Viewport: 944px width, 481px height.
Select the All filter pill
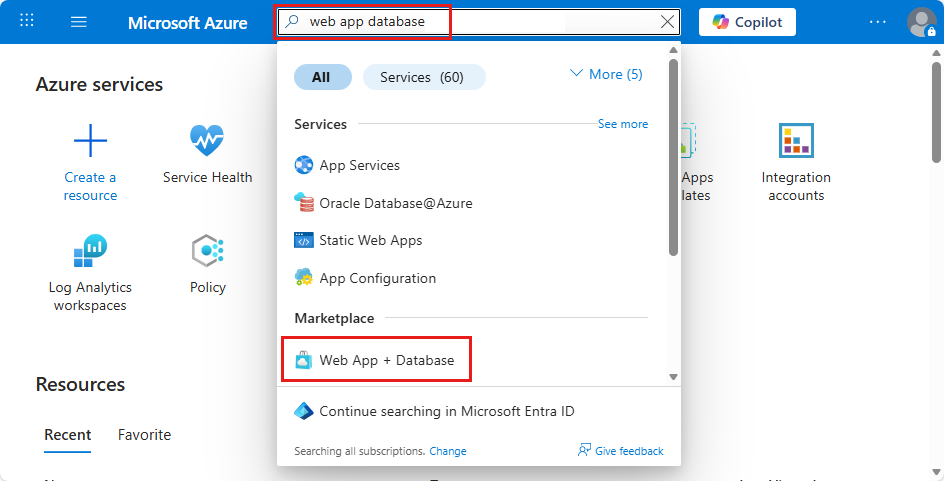pos(322,77)
